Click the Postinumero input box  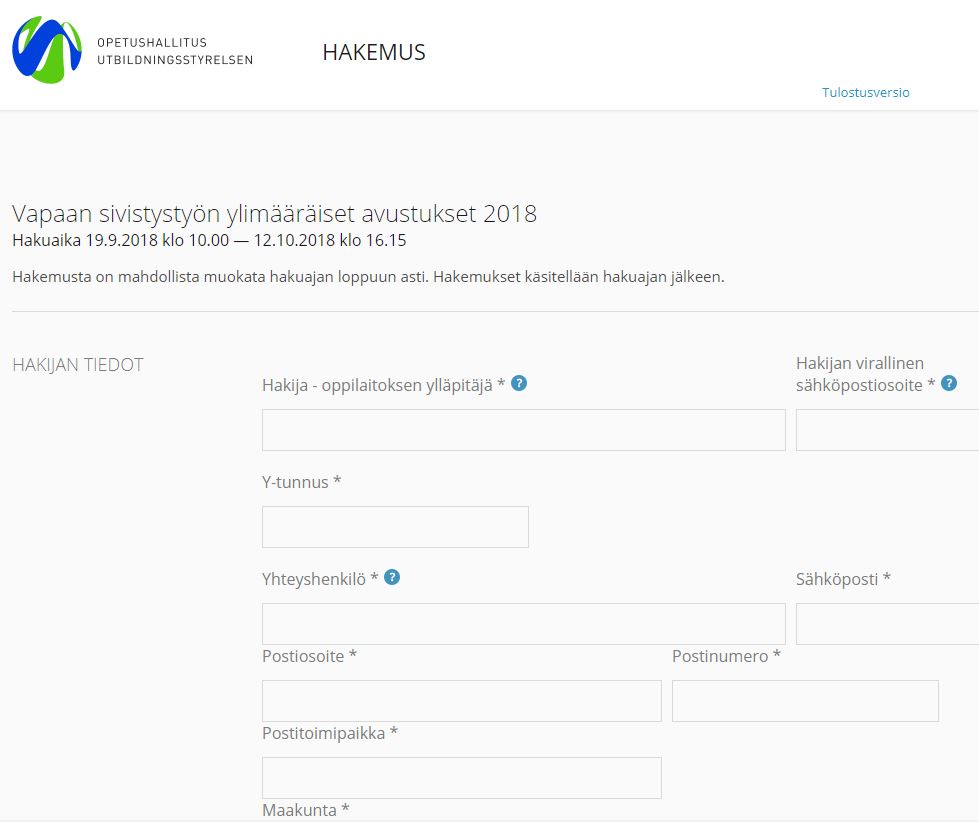(x=805, y=701)
